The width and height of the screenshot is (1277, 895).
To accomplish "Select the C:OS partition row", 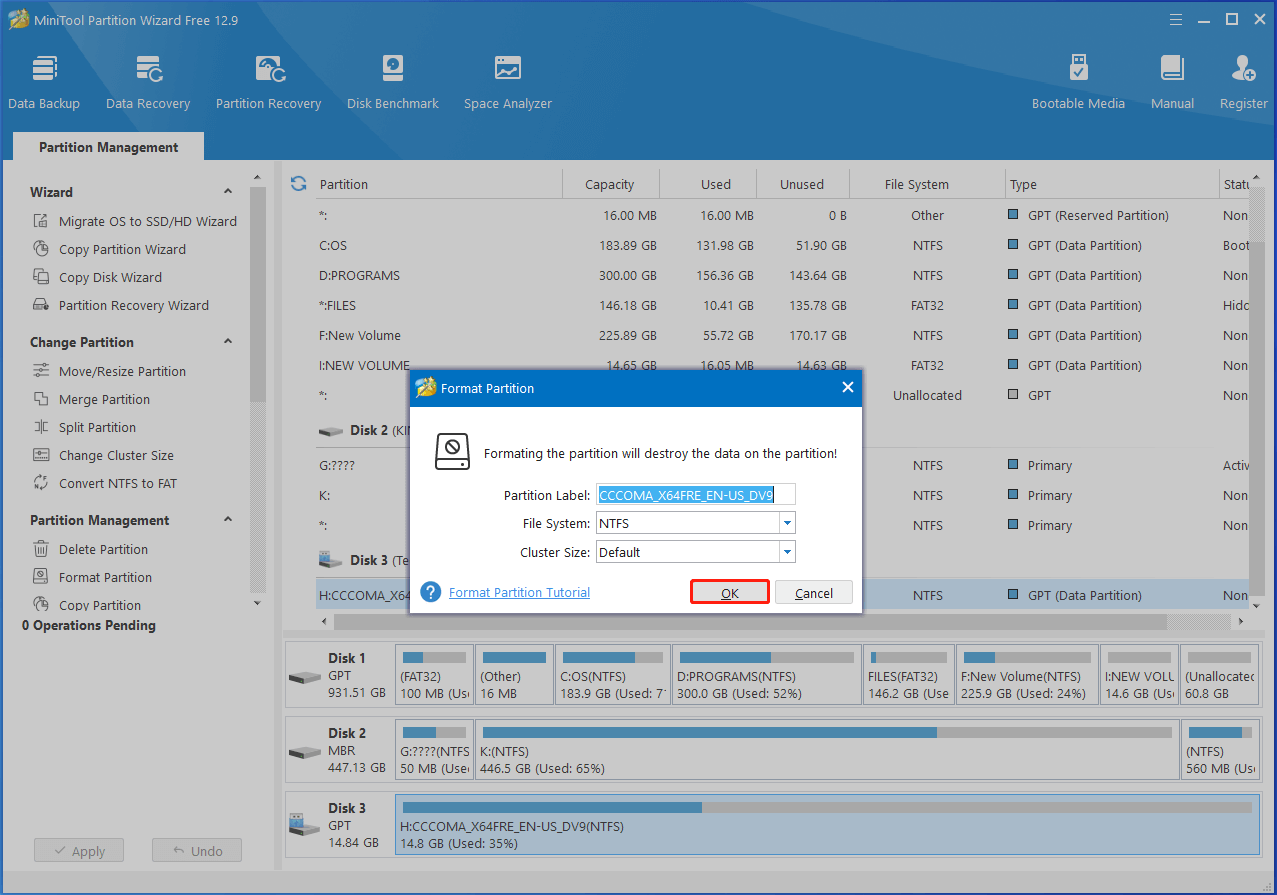I will (783, 245).
